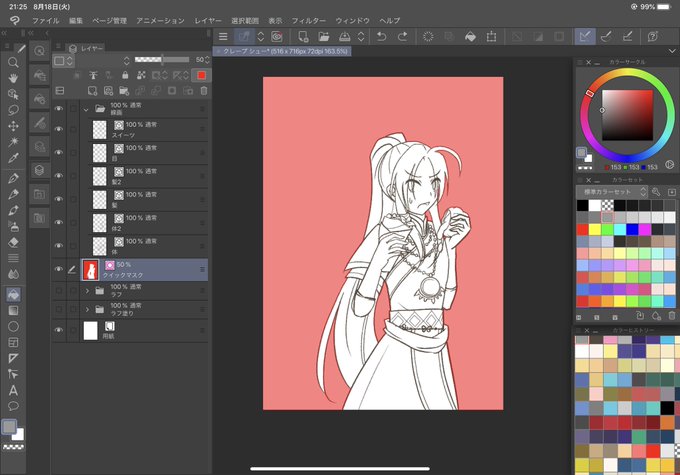Image resolution: width=680 pixels, height=475 pixels.
Task: Click the layer opacity 50 stepper
Action: click(207, 60)
